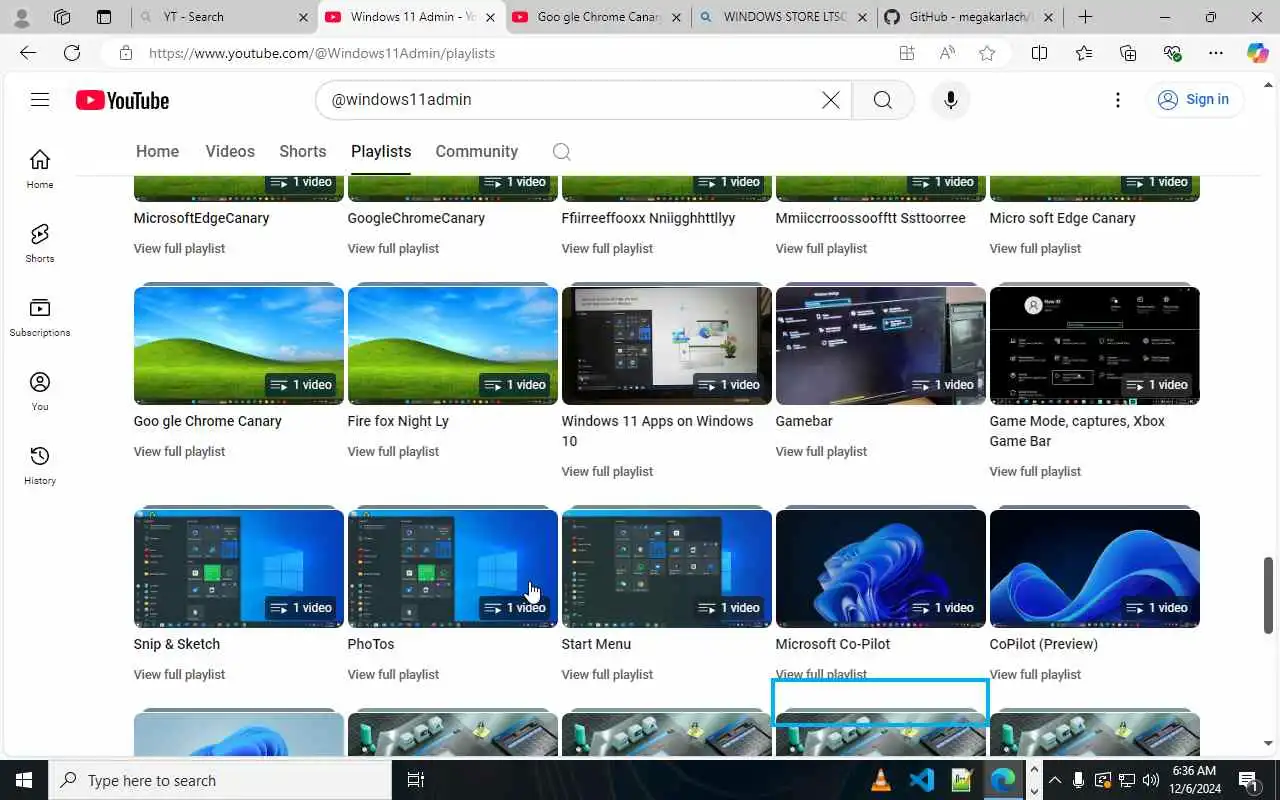Click the YouTube search magnifier button
1280x800 pixels.
tap(883, 100)
